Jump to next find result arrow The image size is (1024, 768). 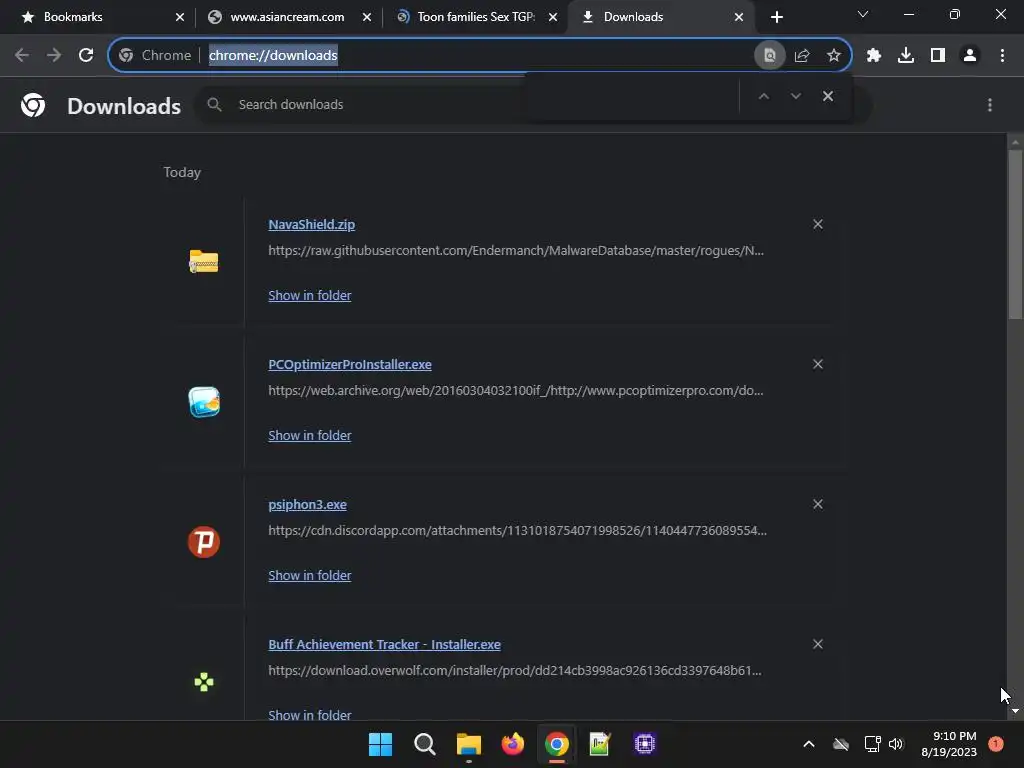[795, 96]
